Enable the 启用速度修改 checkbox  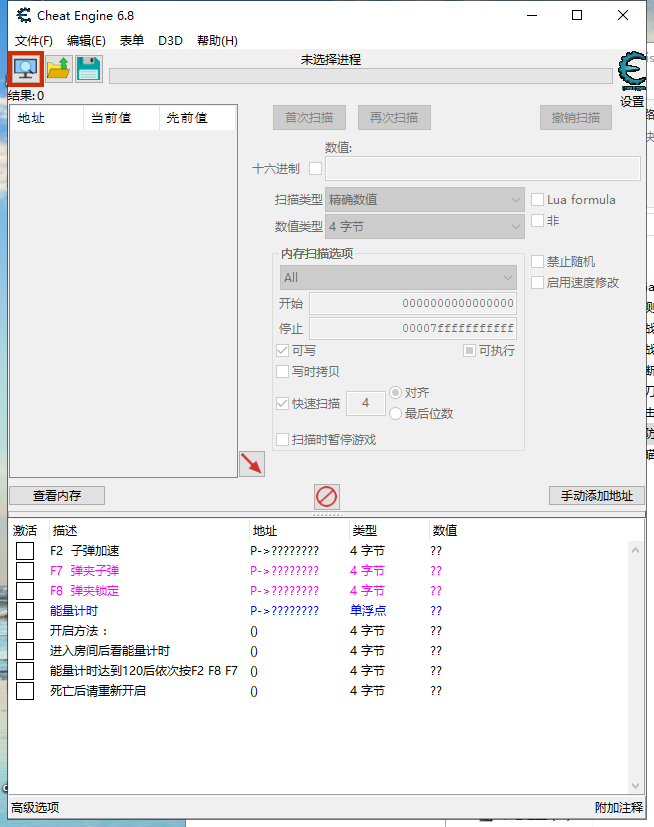(537, 283)
